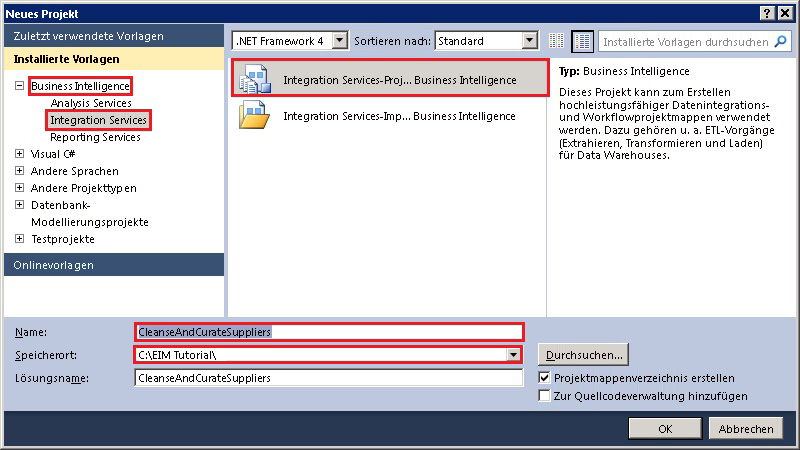Expand the Andere Projekttypen node
This screenshot has width=800, height=450.
pyautogui.click(x=19, y=187)
